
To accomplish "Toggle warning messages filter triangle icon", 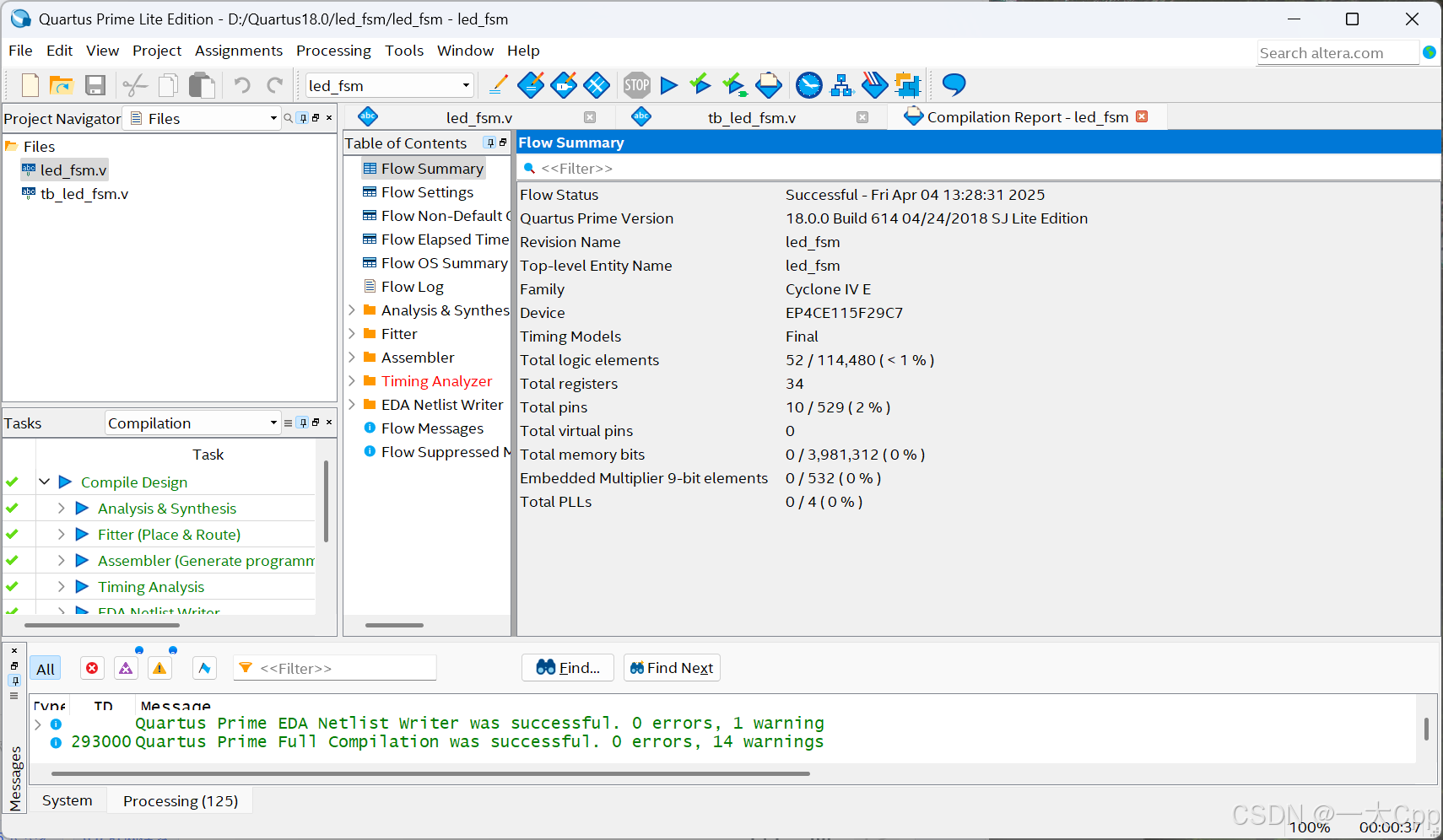I will click(x=159, y=668).
